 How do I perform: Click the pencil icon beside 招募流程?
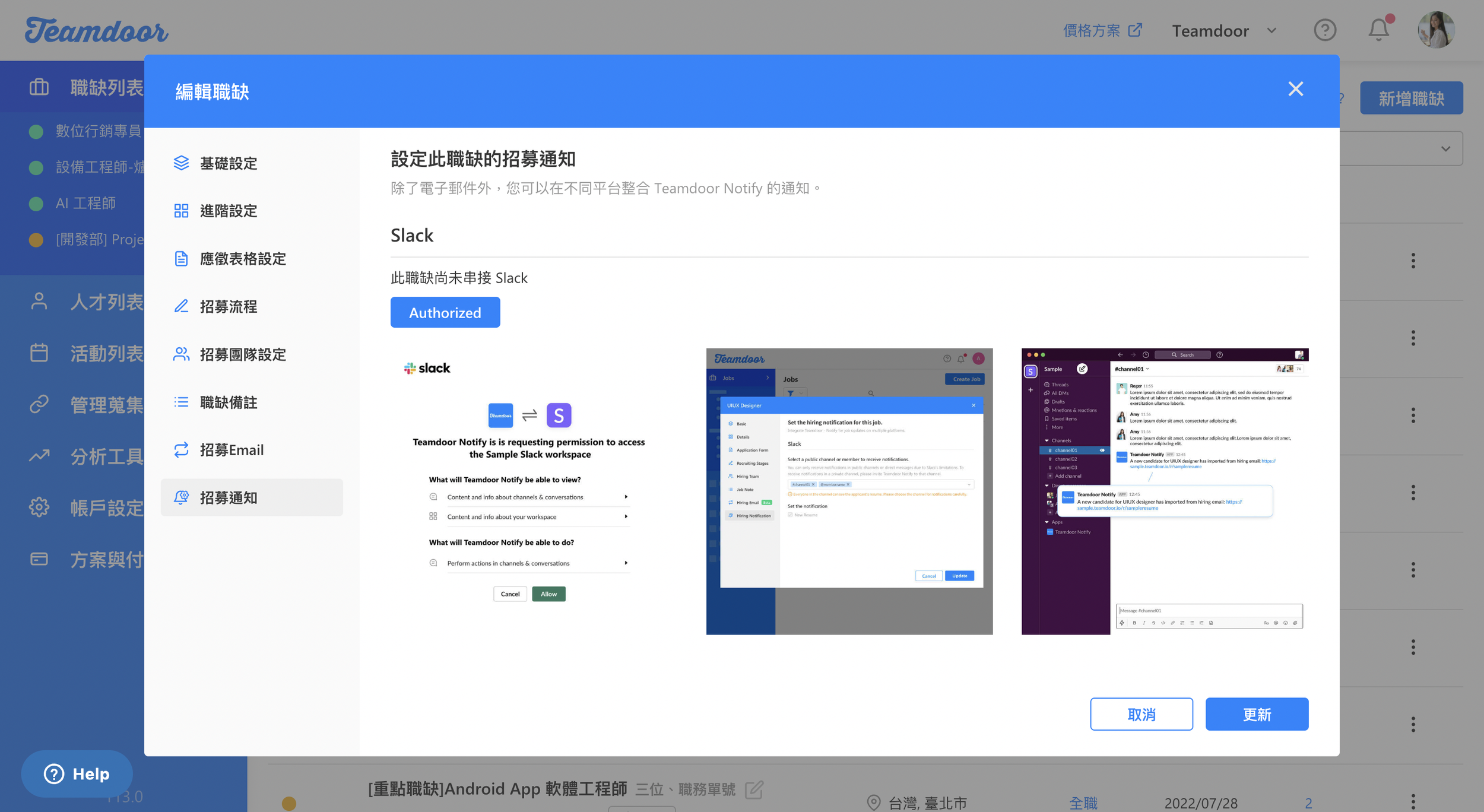181,306
